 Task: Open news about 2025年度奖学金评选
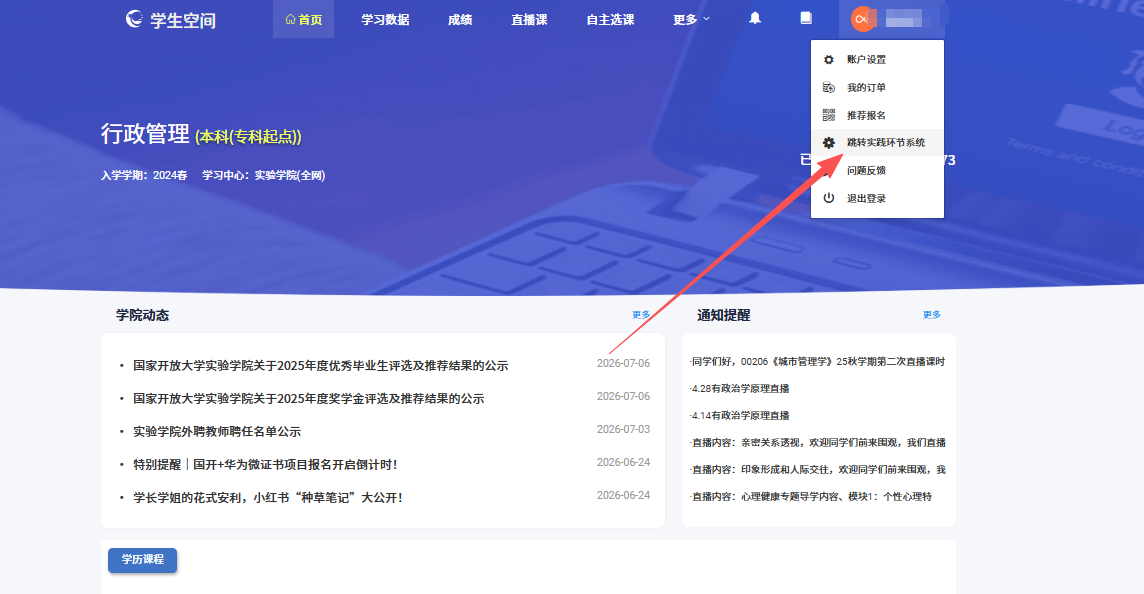pos(309,398)
